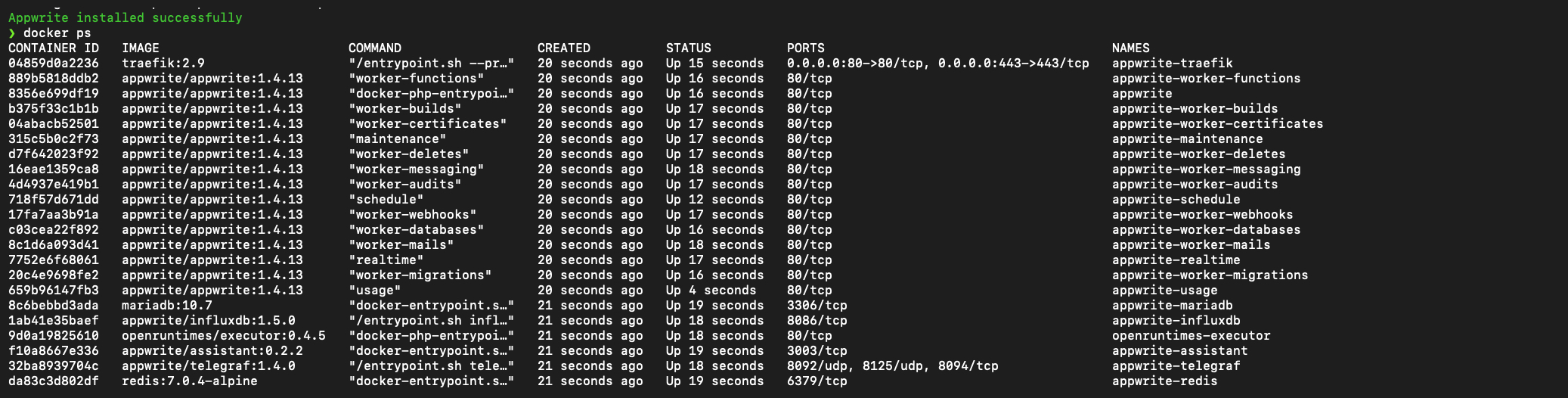Screen dimensions: 1568x398
Task: Click the appwrite/telegraf:1.4.0 image name
Action: [x=208, y=366]
